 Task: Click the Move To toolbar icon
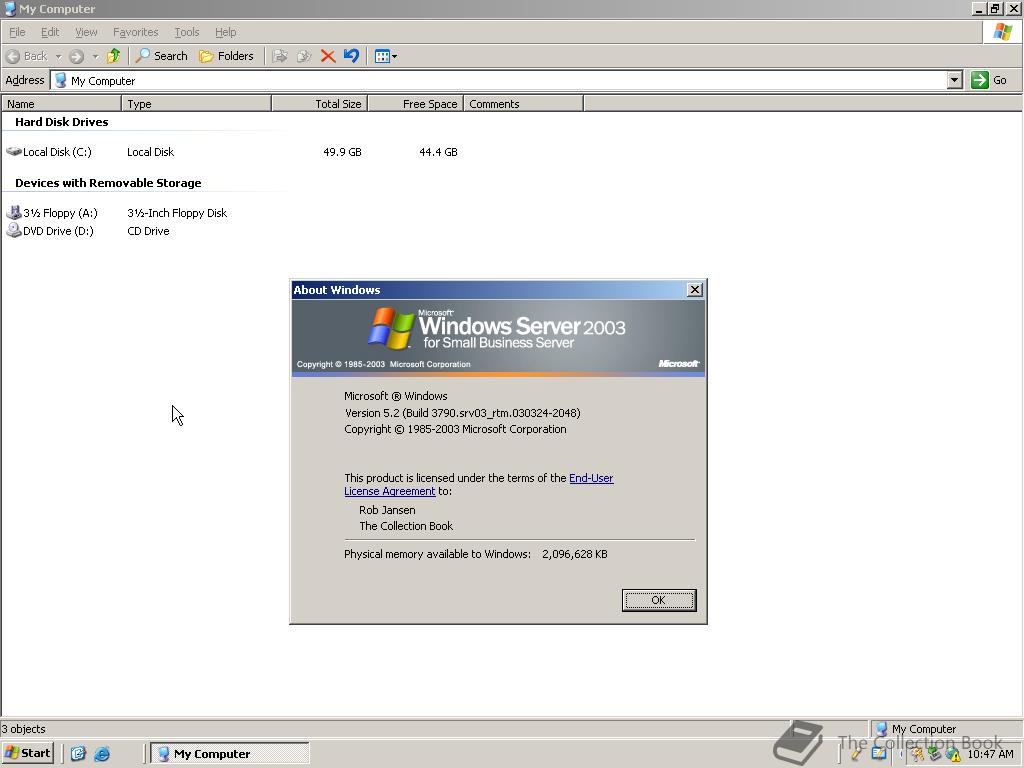pyautogui.click(x=280, y=56)
